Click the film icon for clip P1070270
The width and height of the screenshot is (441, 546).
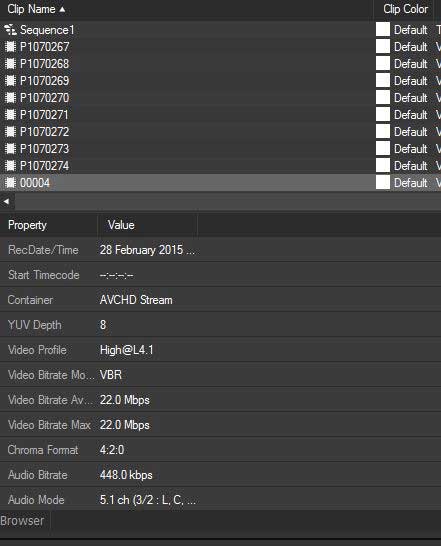coord(10,98)
